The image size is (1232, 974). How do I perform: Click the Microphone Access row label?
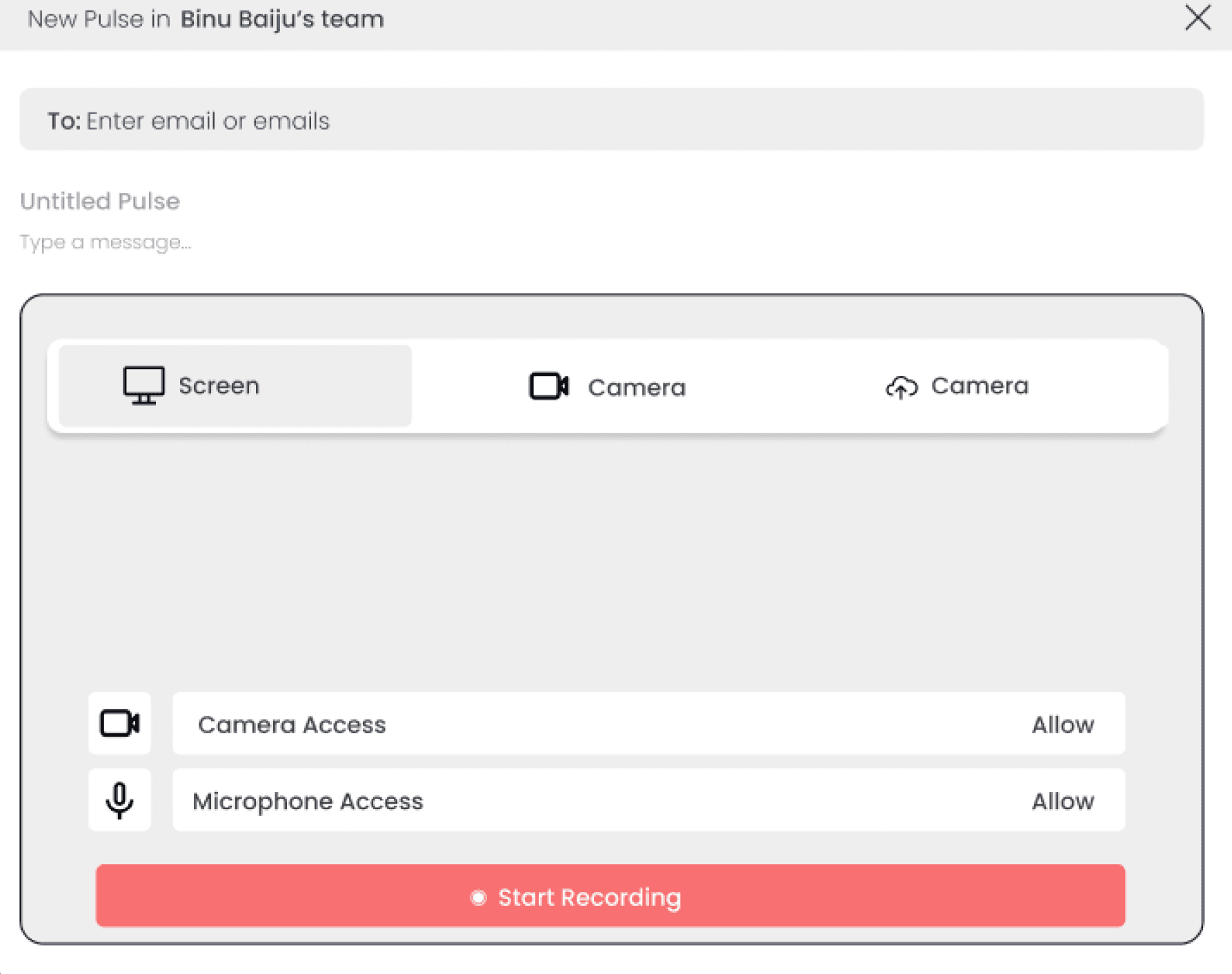click(308, 801)
